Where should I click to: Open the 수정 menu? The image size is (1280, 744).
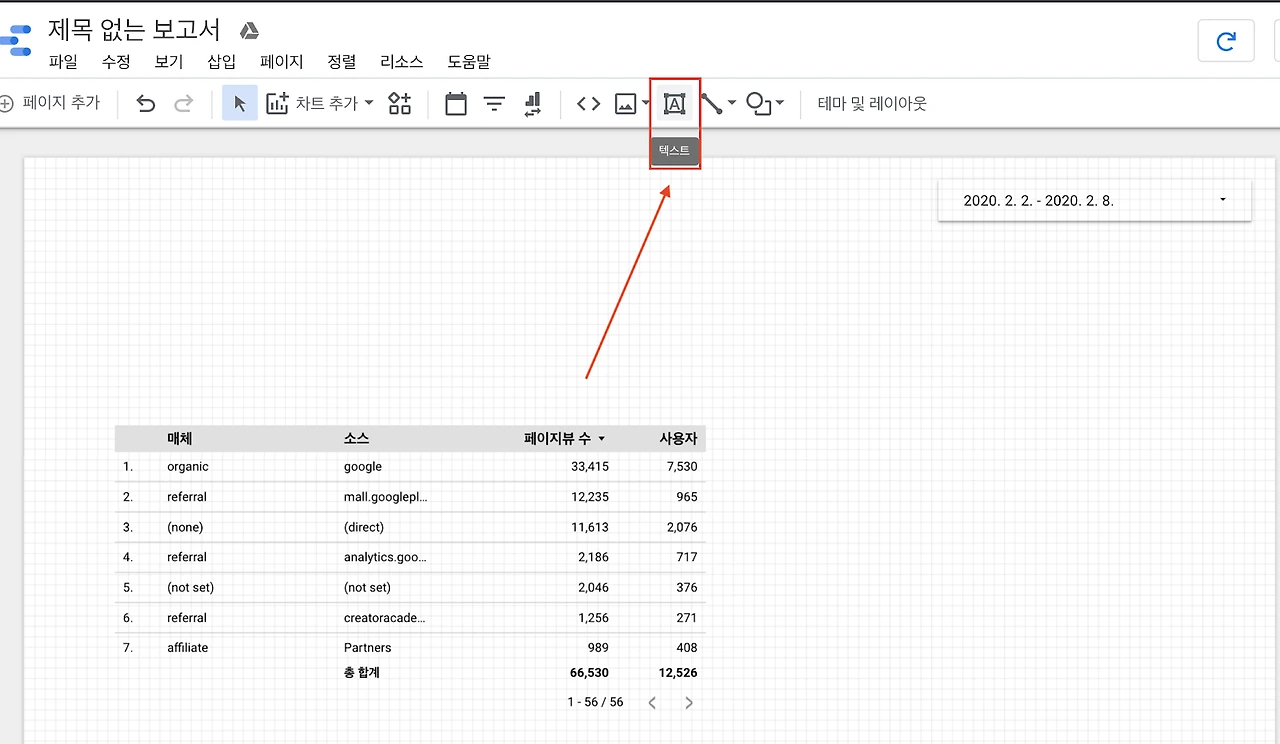click(x=116, y=62)
